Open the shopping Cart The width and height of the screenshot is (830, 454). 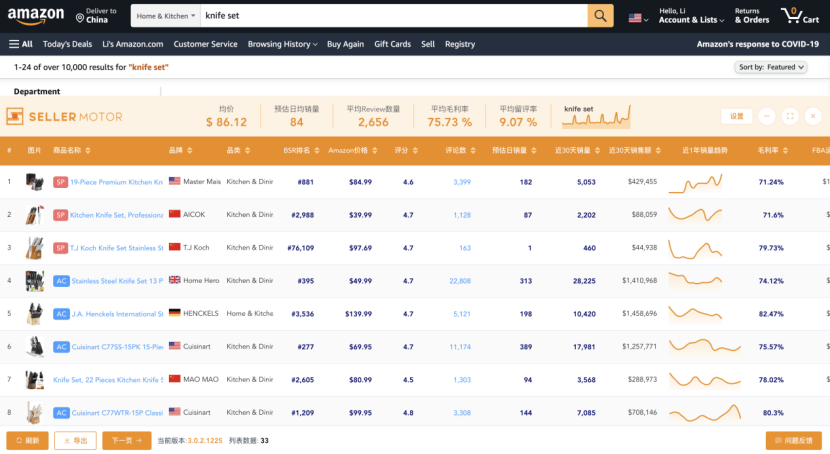800,16
